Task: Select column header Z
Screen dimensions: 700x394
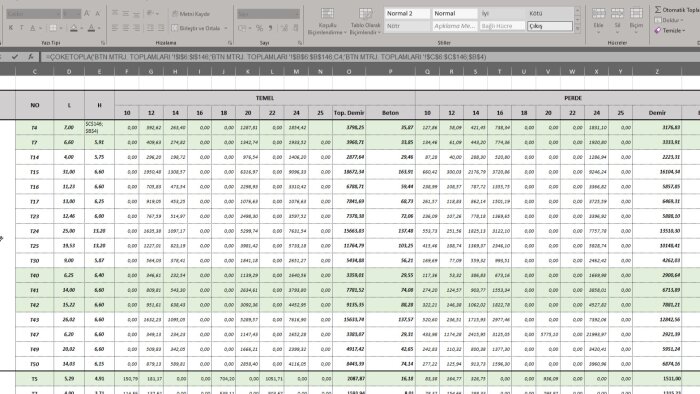Action: [657, 71]
